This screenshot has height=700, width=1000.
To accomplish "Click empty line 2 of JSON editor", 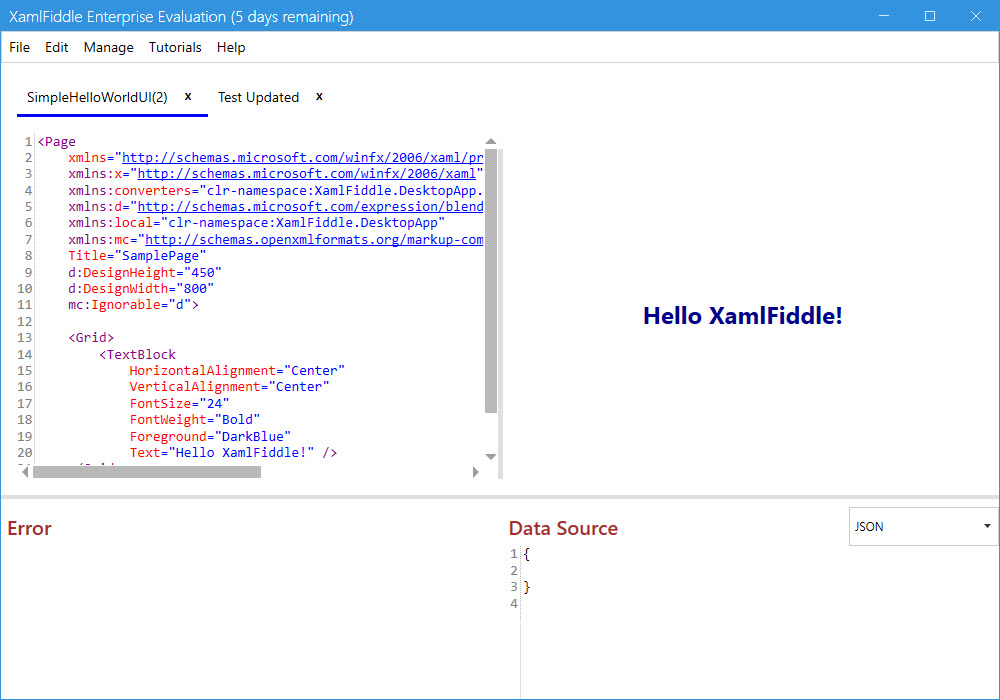I will [x=759, y=571].
